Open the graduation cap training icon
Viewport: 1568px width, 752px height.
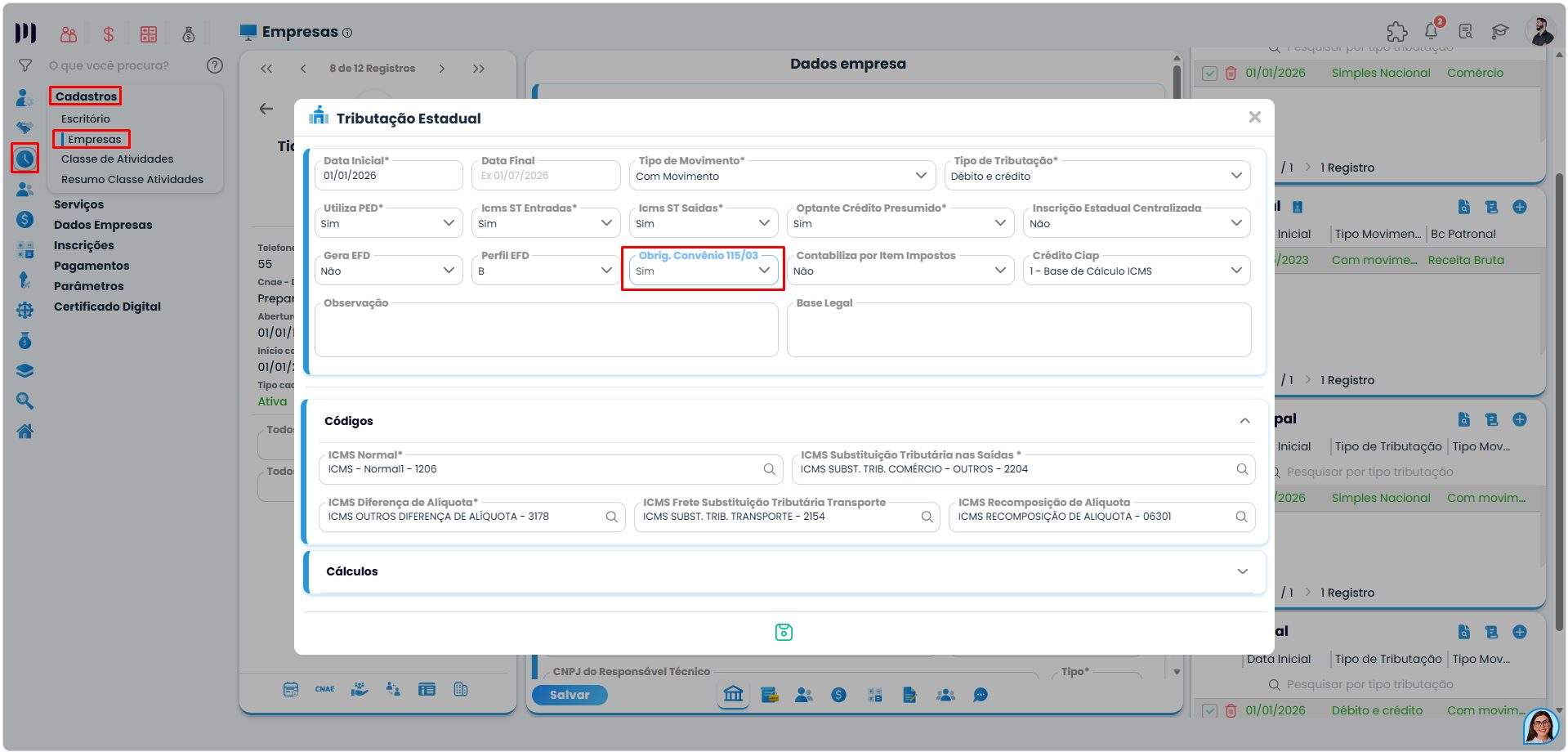click(x=1500, y=32)
